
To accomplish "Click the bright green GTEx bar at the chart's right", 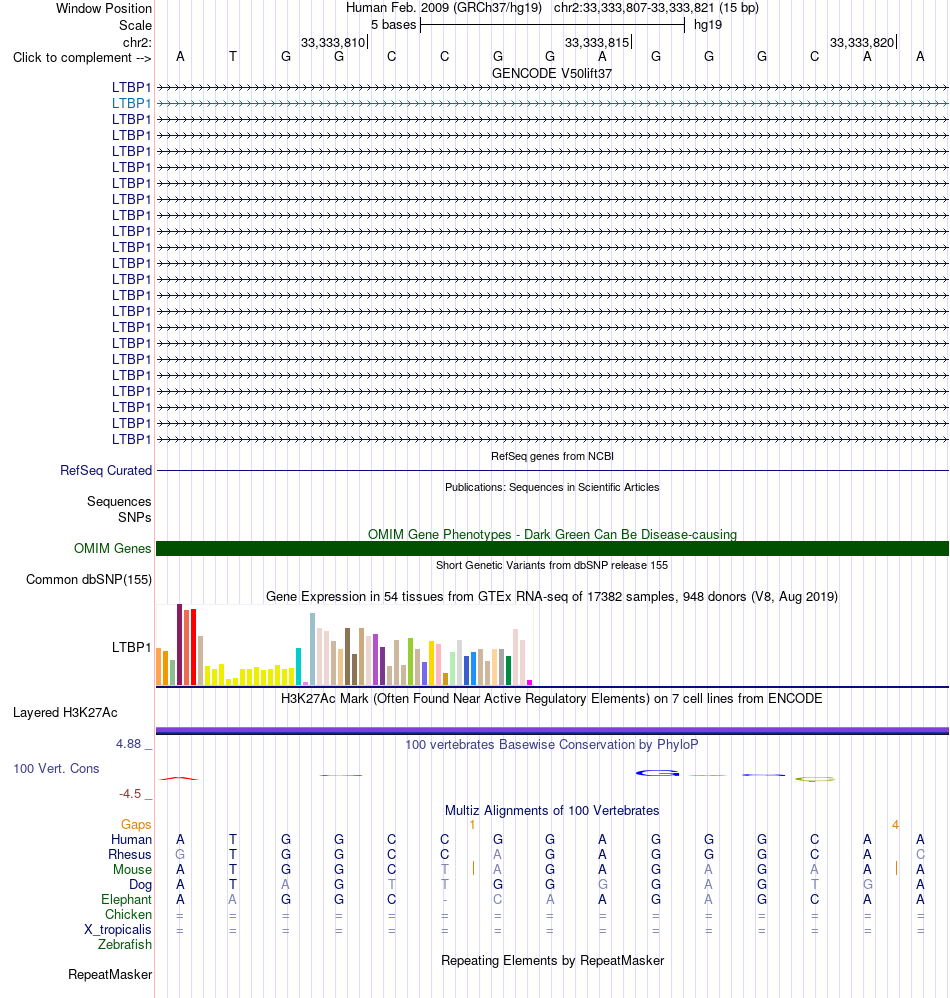I will tap(508, 670).
